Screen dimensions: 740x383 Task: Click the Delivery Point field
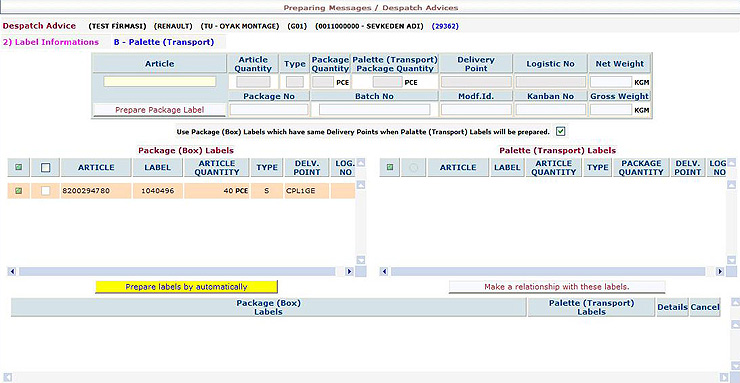[x=476, y=82]
